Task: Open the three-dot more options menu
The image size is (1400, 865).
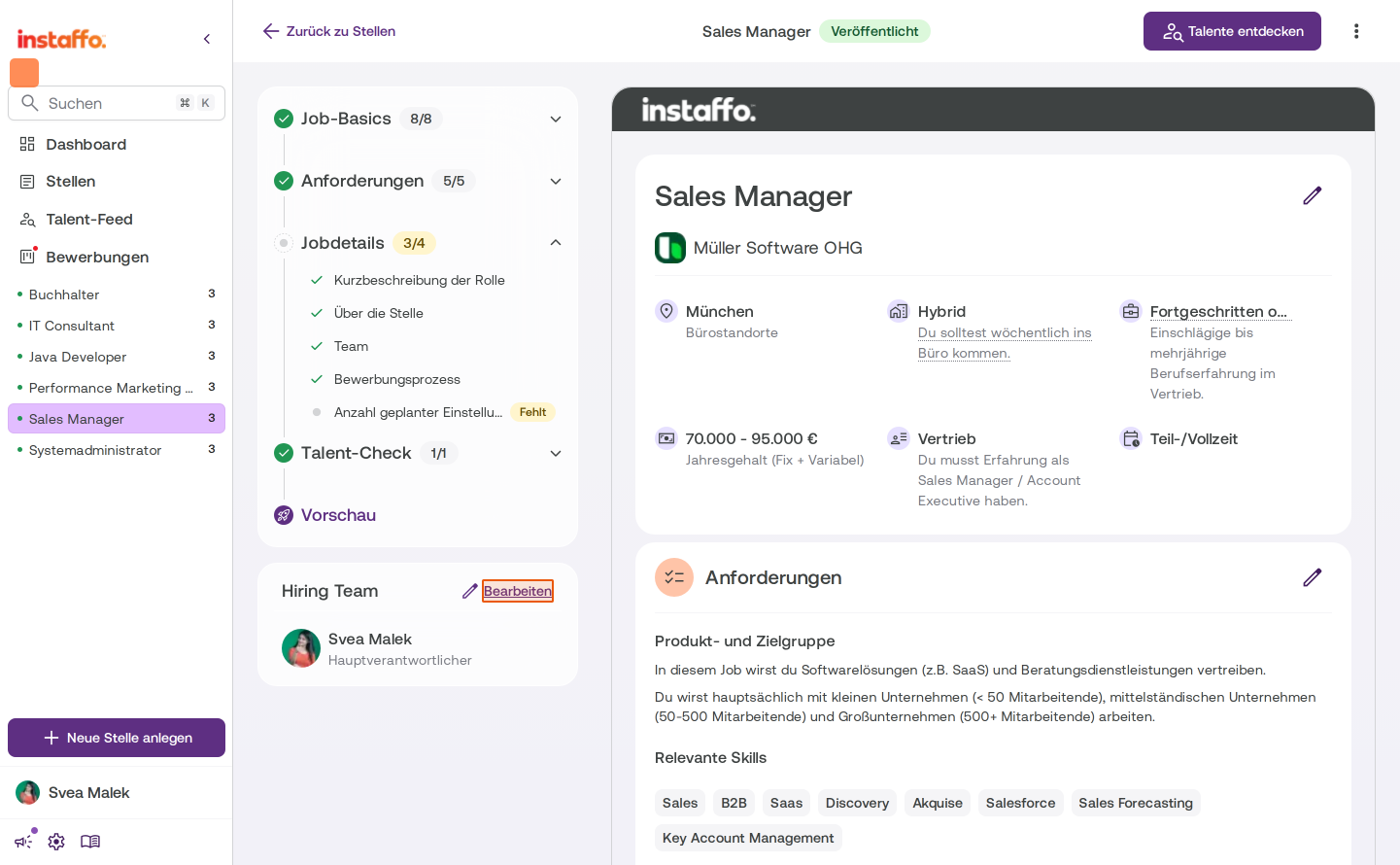Action: click(x=1356, y=31)
